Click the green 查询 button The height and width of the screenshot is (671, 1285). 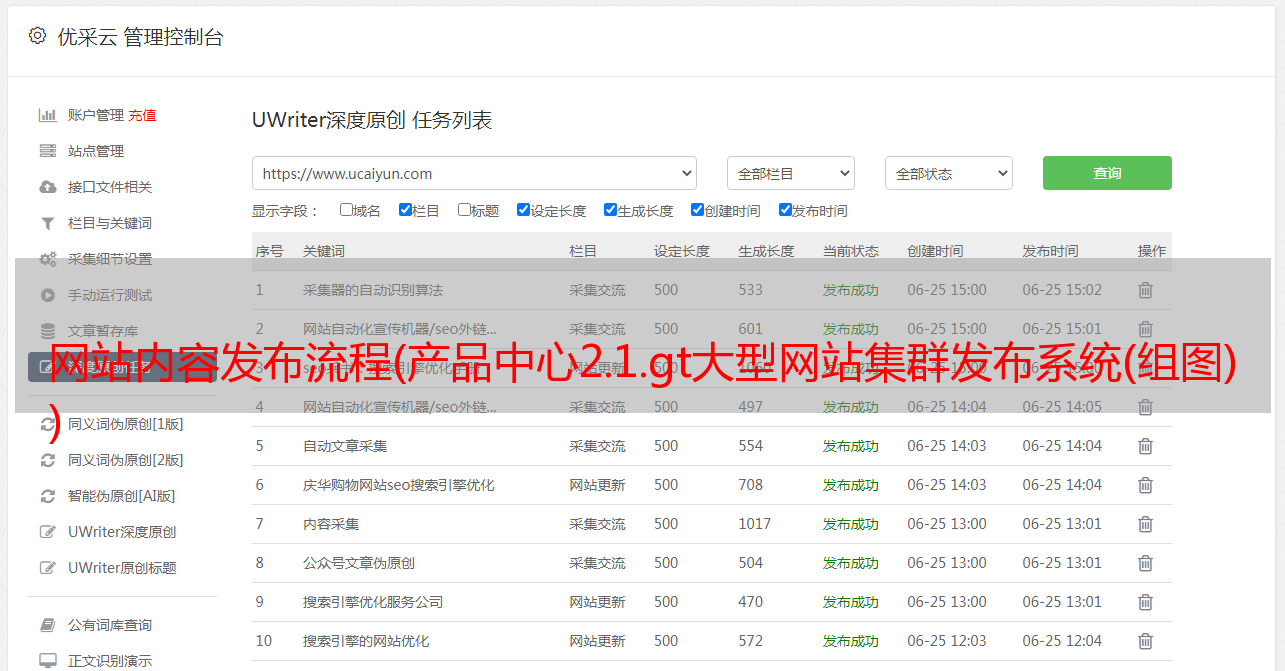click(1107, 173)
